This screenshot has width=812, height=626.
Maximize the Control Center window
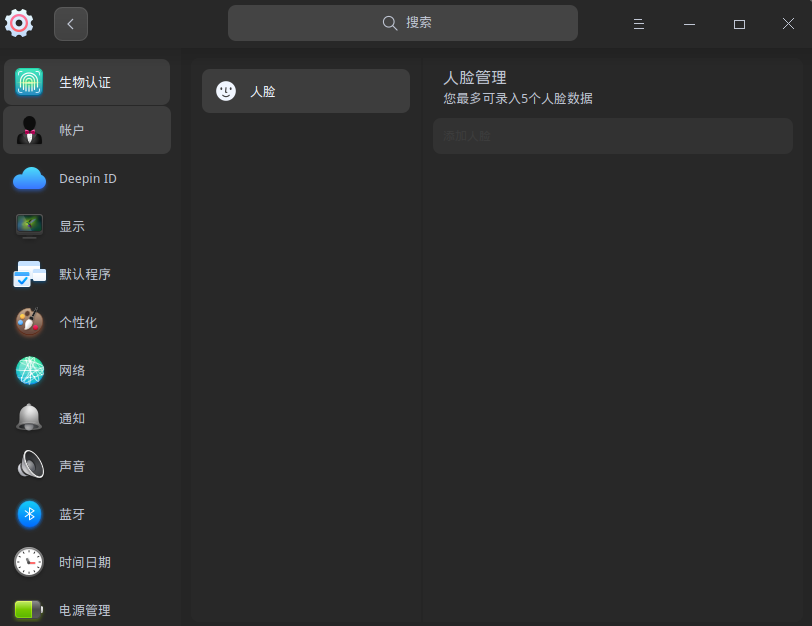tap(739, 24)
